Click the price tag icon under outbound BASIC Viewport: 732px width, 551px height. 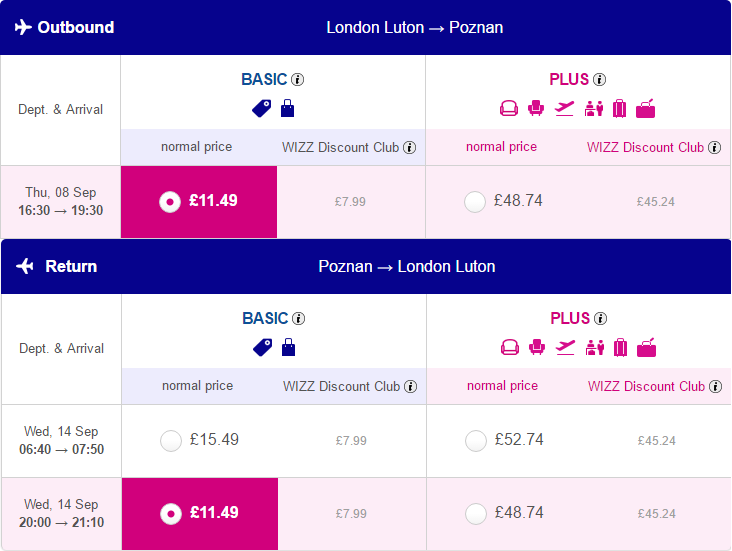point(261,108)
